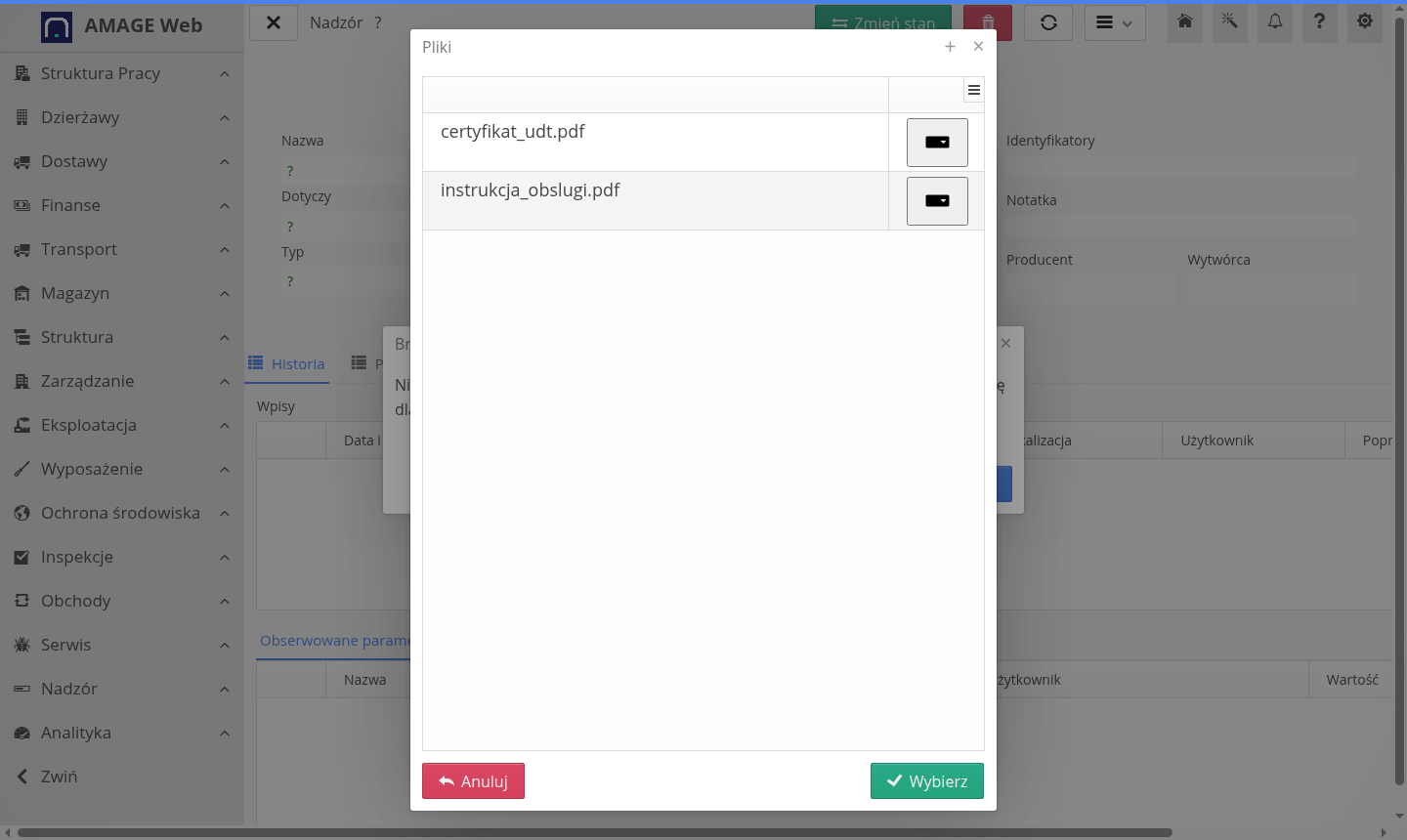
Task: Click the Ochrona środowiska globe icon
Action: click(22, 513)
